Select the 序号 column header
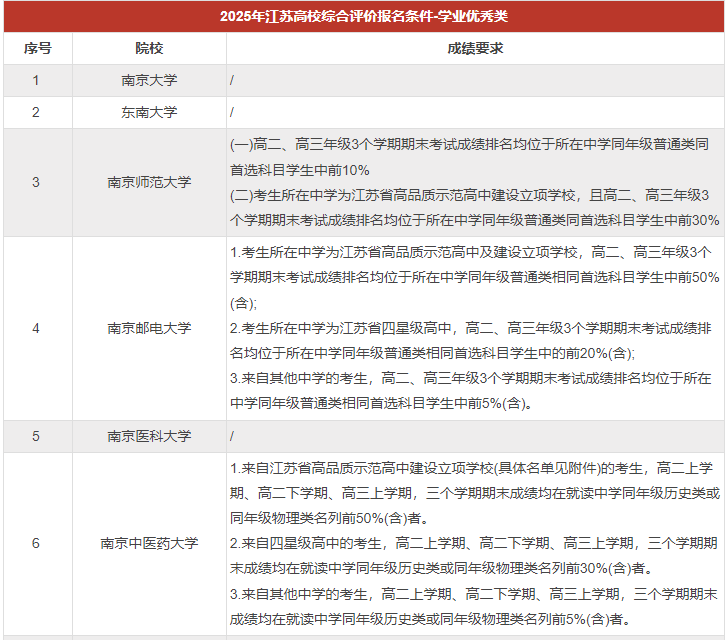726x640 pixels. point(37,49)
